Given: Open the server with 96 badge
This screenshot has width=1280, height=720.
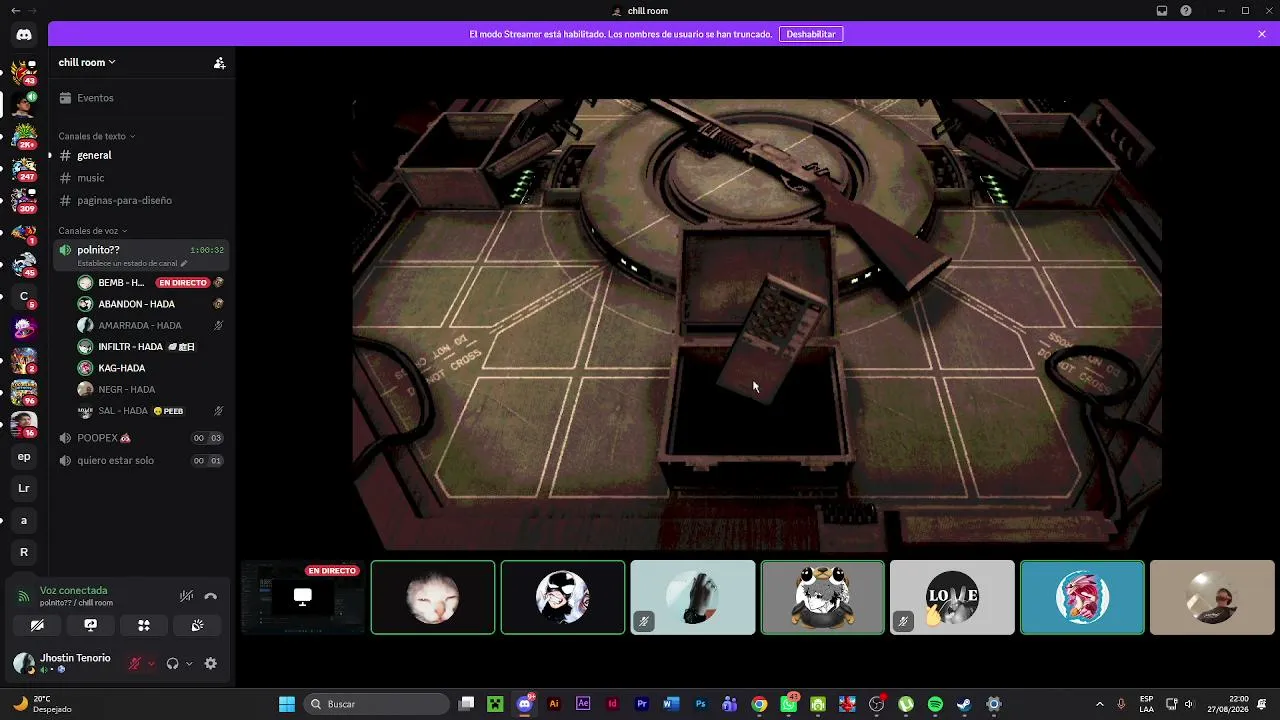Looking at the screenshot, I should (24, 392).
